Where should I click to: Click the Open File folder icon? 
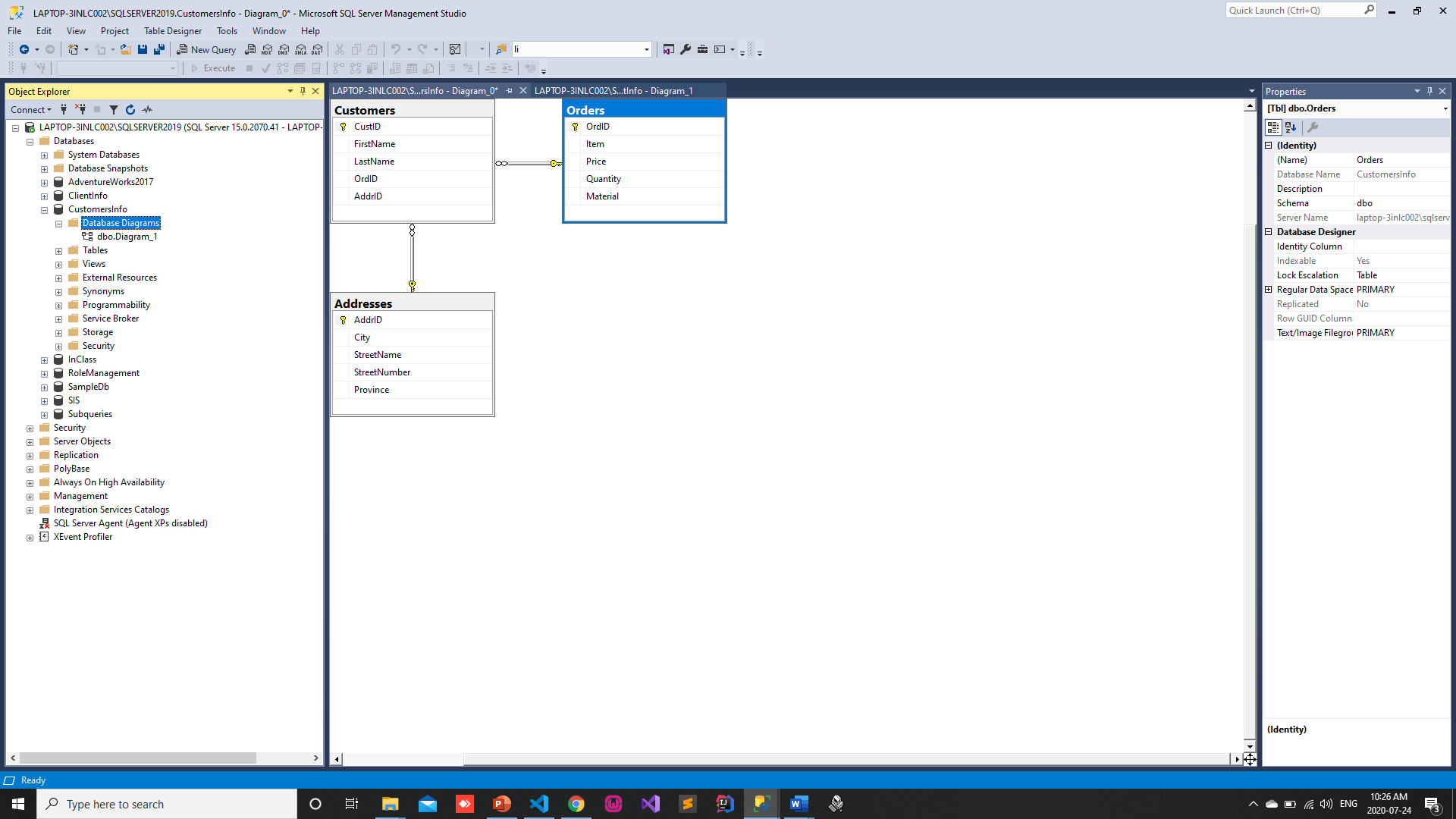click(x=126, y=49)
